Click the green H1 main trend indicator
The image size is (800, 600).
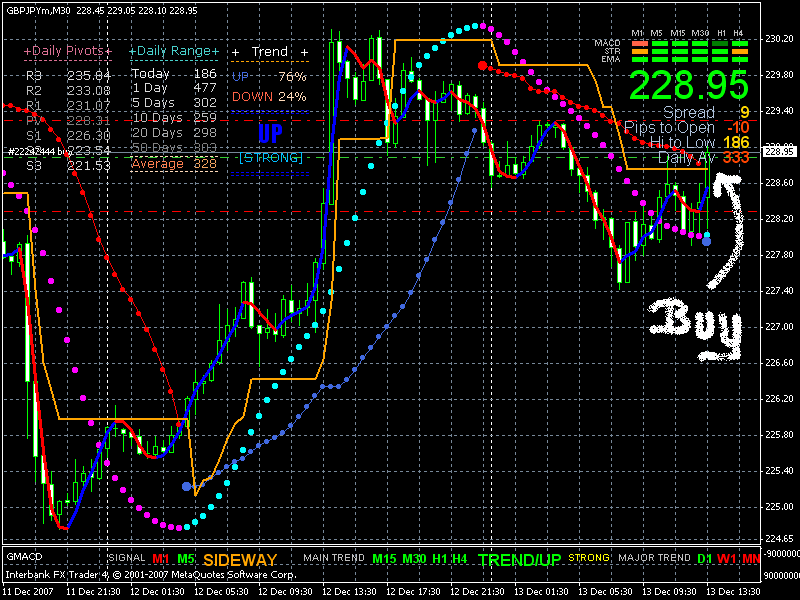[x=440, y=559]
